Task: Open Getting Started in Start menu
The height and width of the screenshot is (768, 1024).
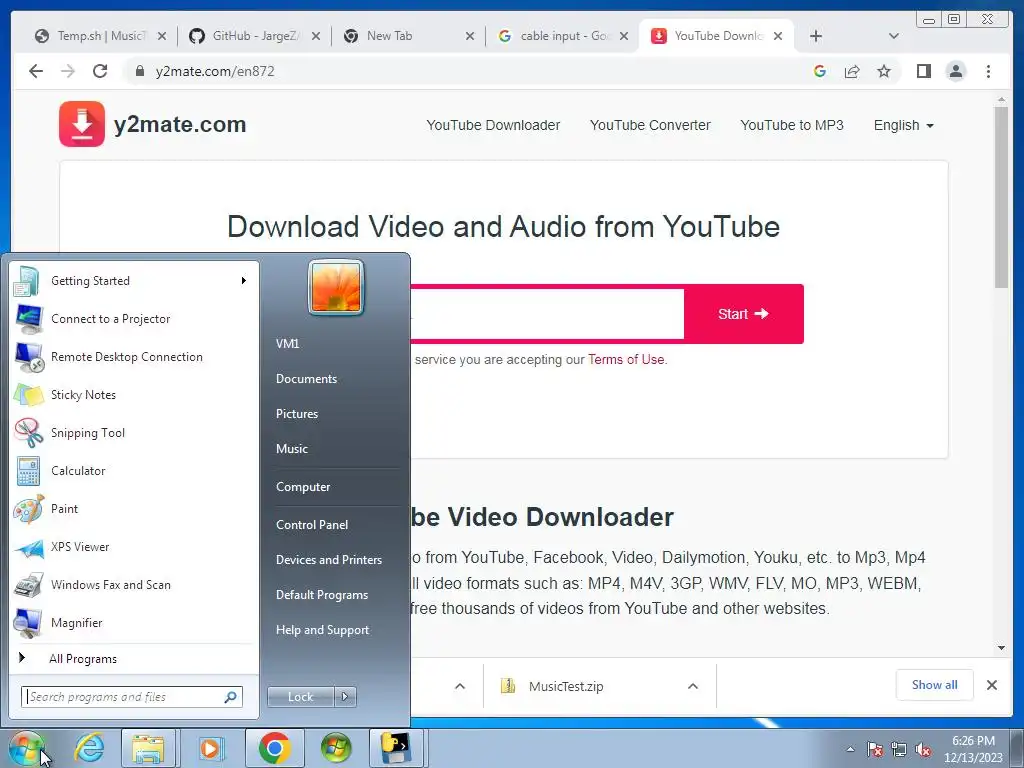Action: 134,281
